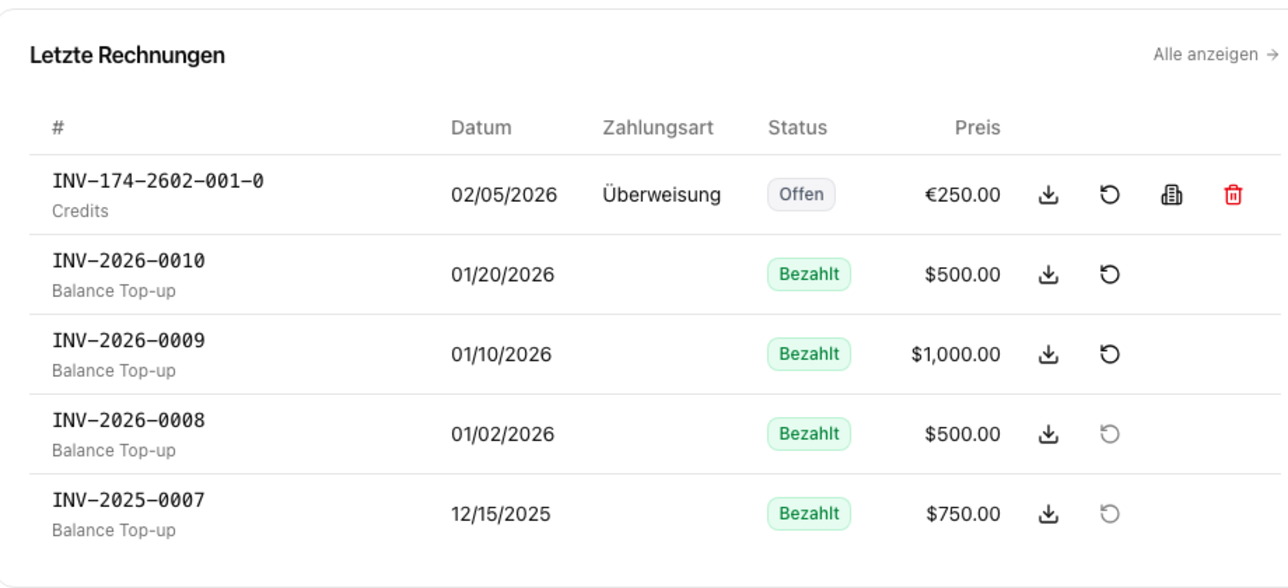The image size is (1288, 588).
Task: Download invoice INV-174-2602-001-0
Action: (1047, 195)
